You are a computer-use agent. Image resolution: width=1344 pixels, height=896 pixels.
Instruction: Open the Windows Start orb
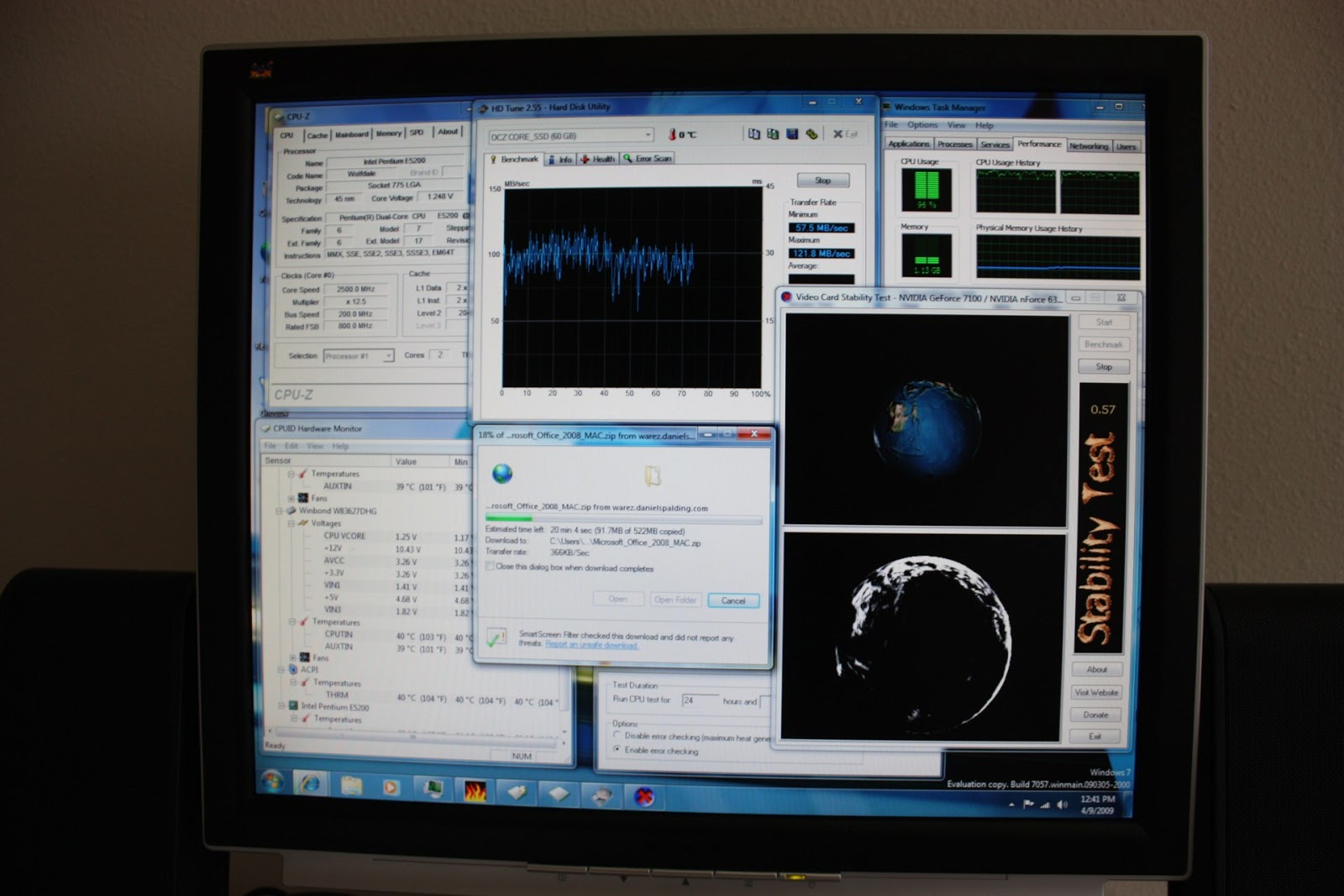[x=271, y=782]
